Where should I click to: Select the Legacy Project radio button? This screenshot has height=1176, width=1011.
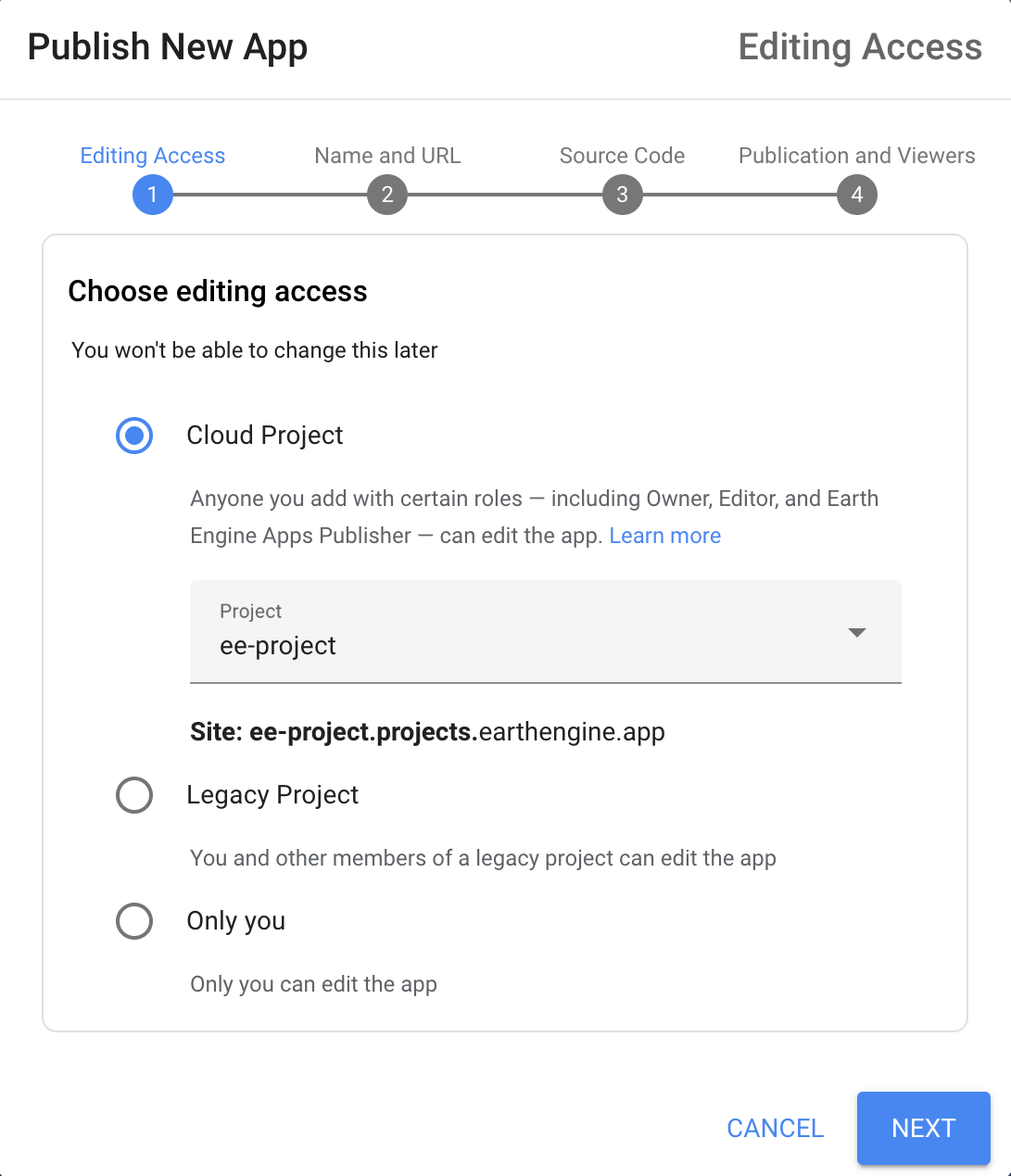coord(134,795)
